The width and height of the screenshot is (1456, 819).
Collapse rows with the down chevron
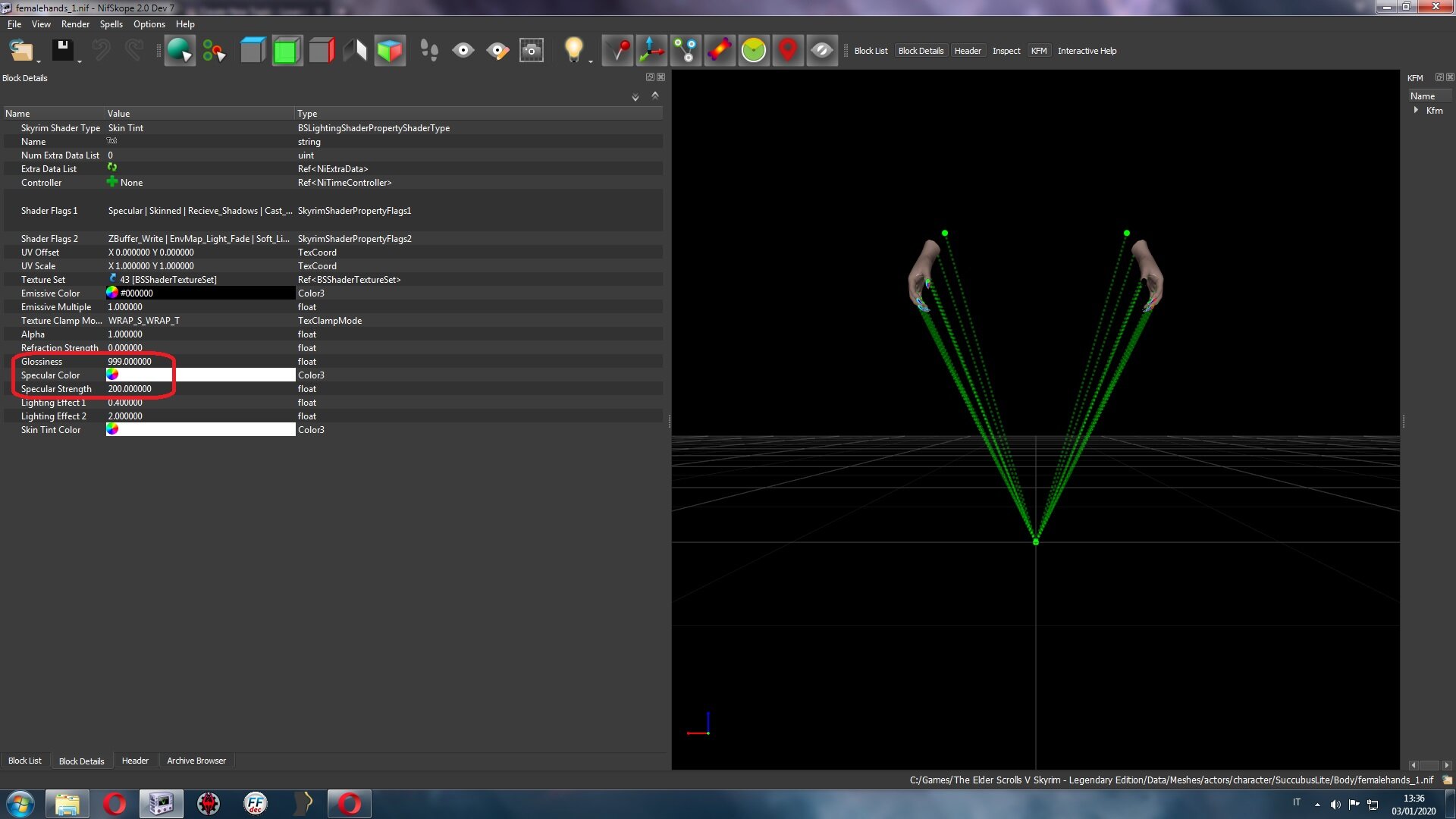[635, 97]
